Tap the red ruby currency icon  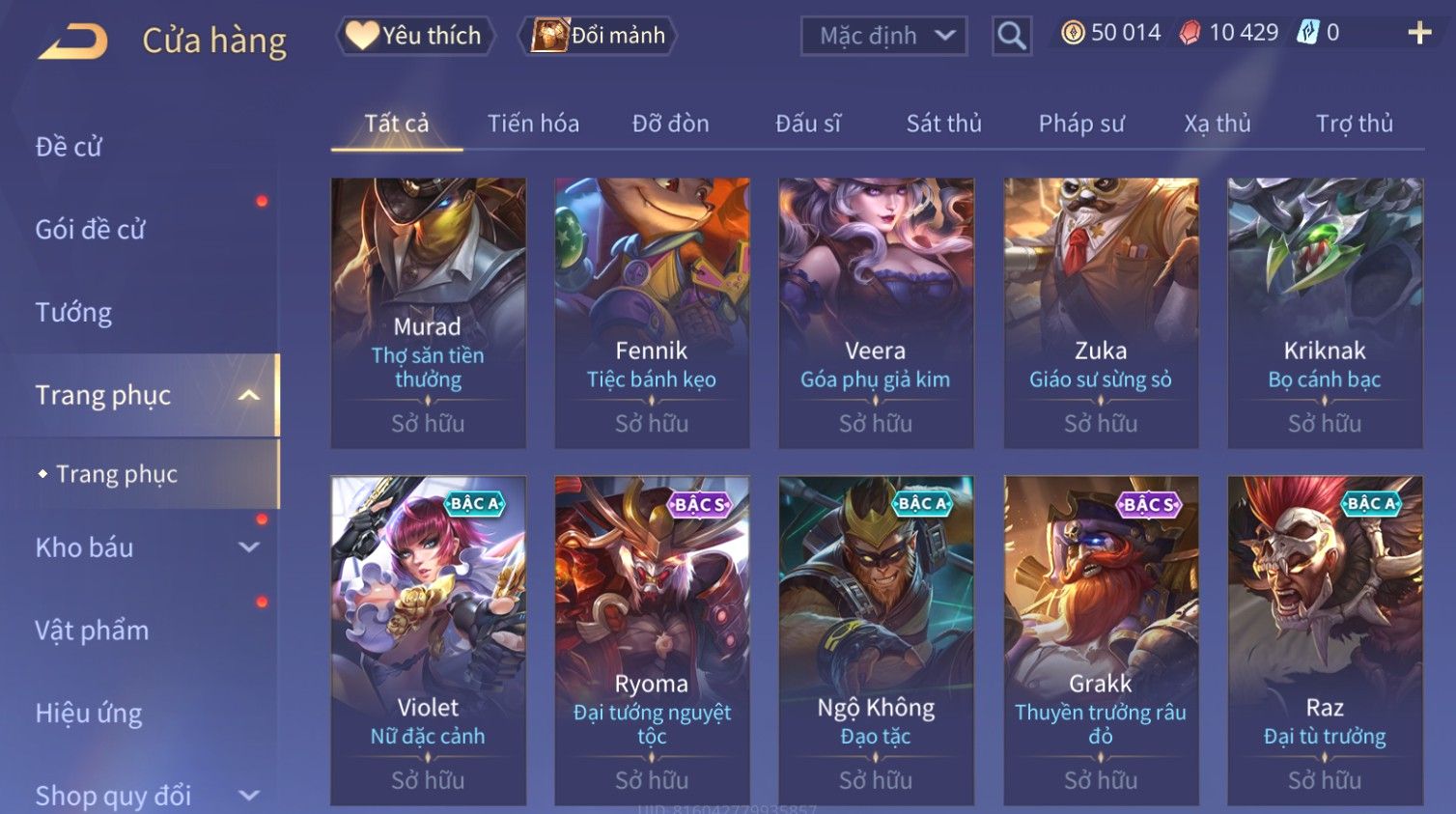[x=1190, y=33]
